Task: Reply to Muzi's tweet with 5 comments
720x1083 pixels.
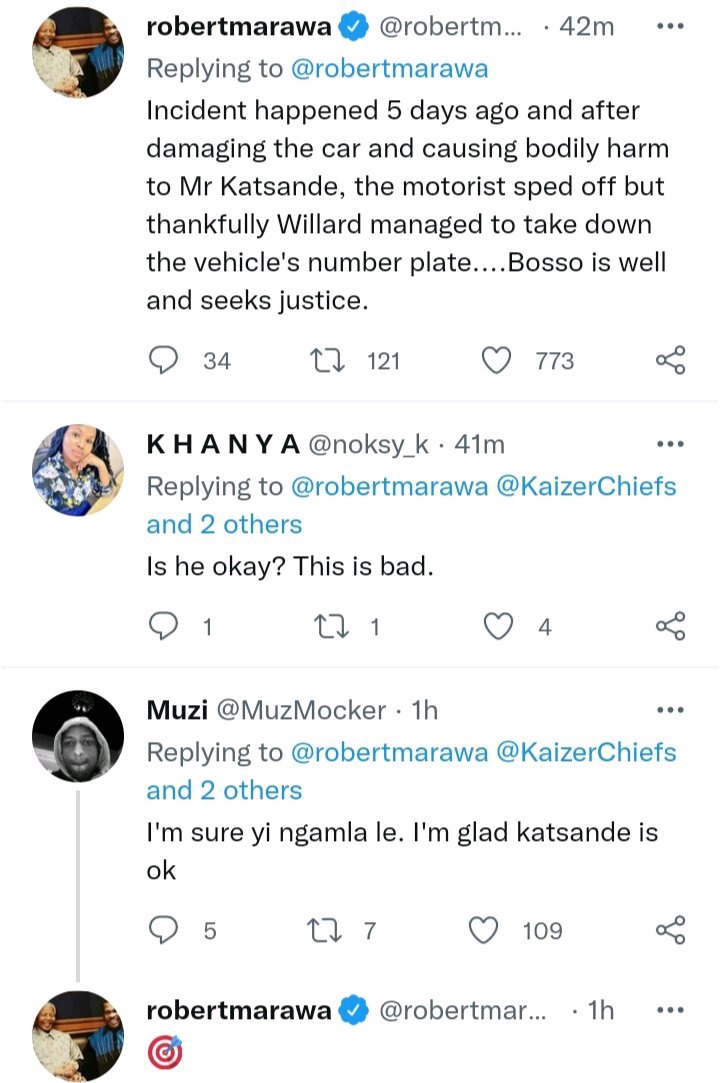Action: tap(164, 930)
